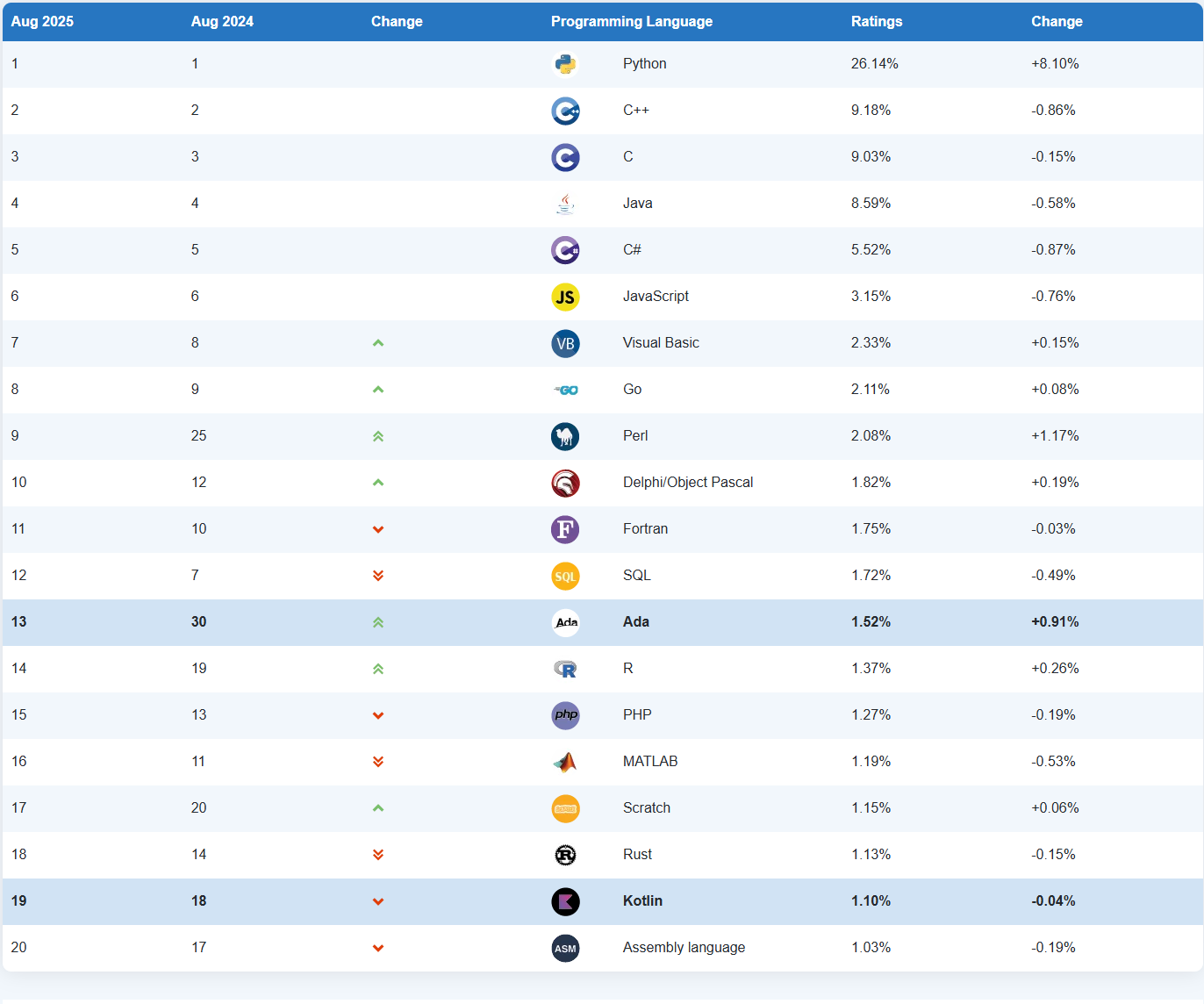
Task: Click the Java coffee cup logo
Action: click(x=565, y=204)
